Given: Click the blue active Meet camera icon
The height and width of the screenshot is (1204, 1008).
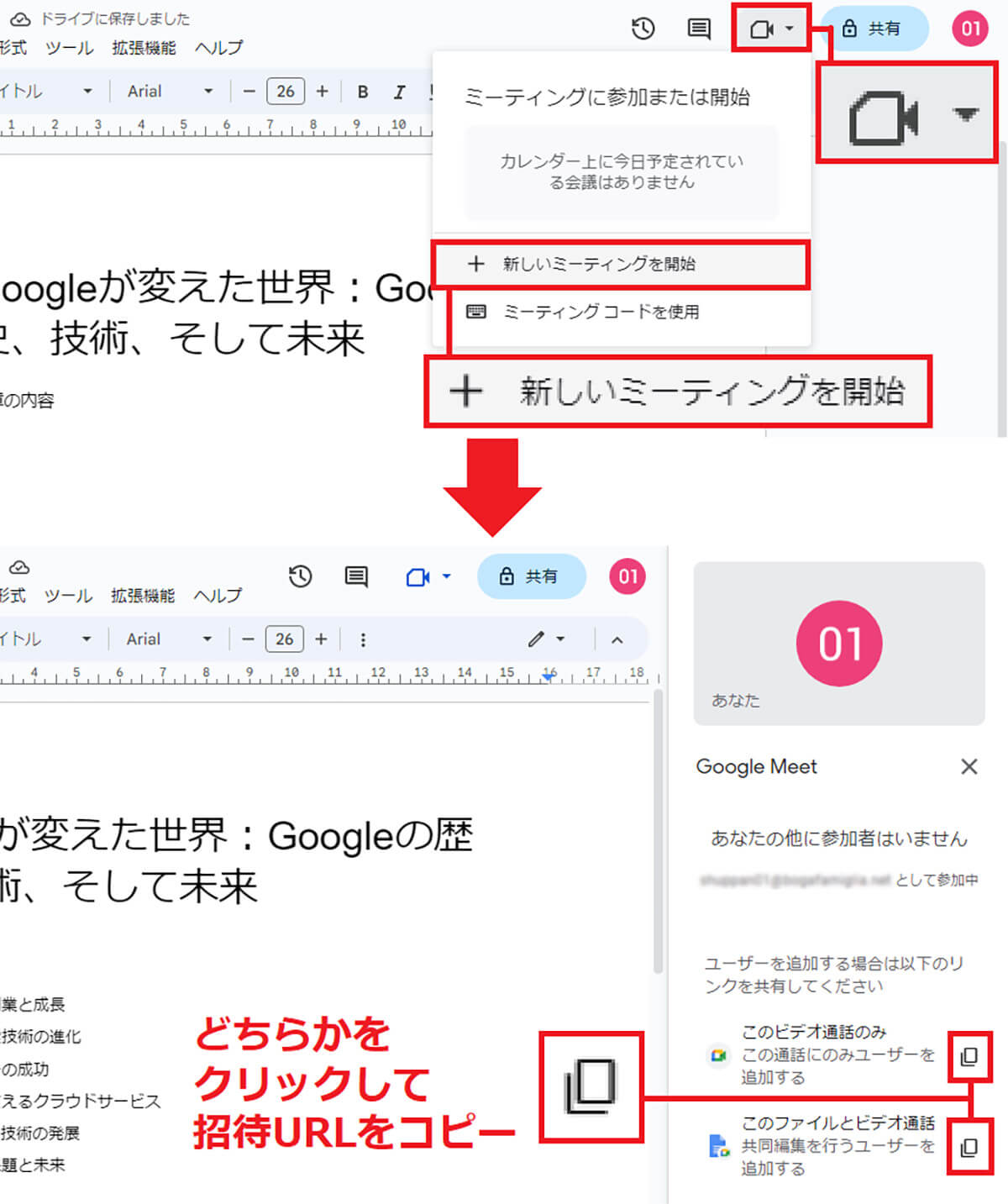Looking at the screenshot, I should pyautogui.click(x=418, y=577).
